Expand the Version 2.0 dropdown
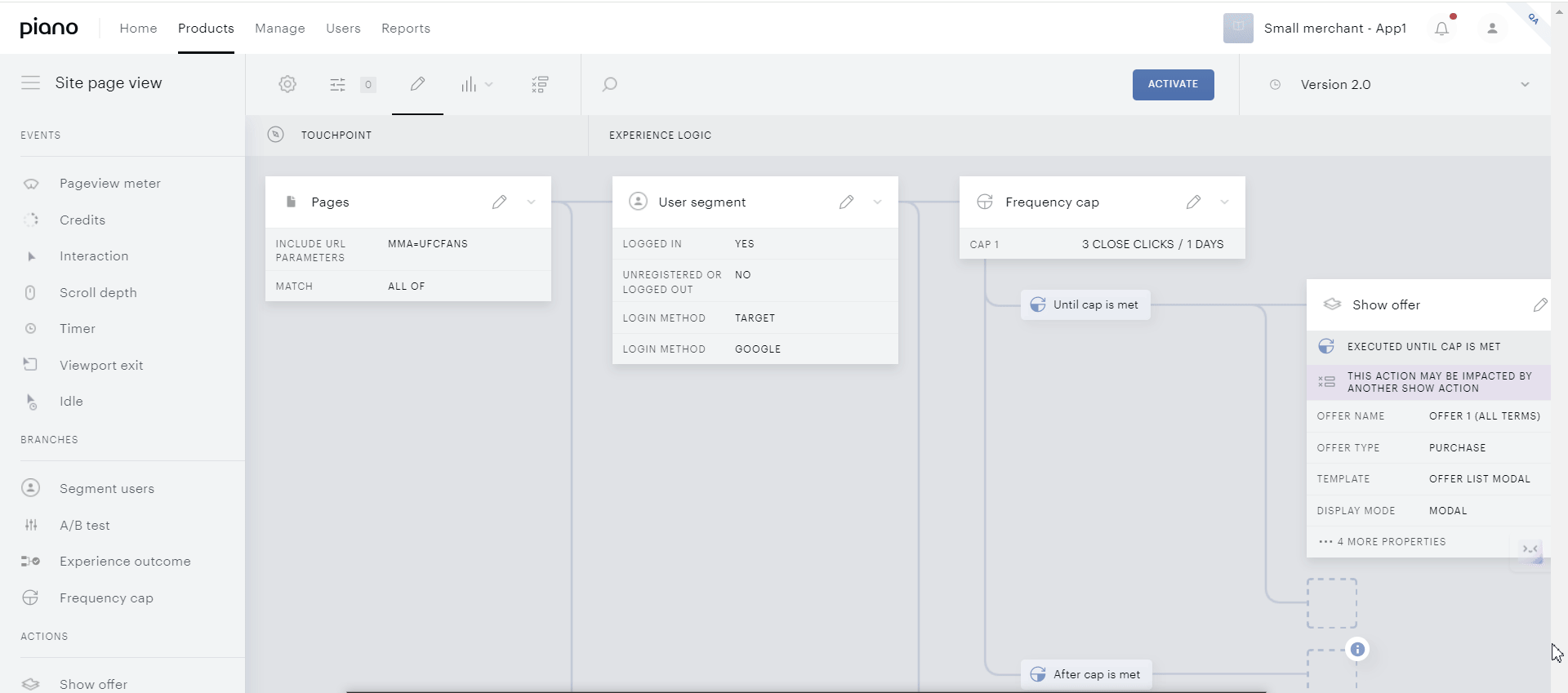Screen dimensions: 1568x693 tap(1525, 85)
